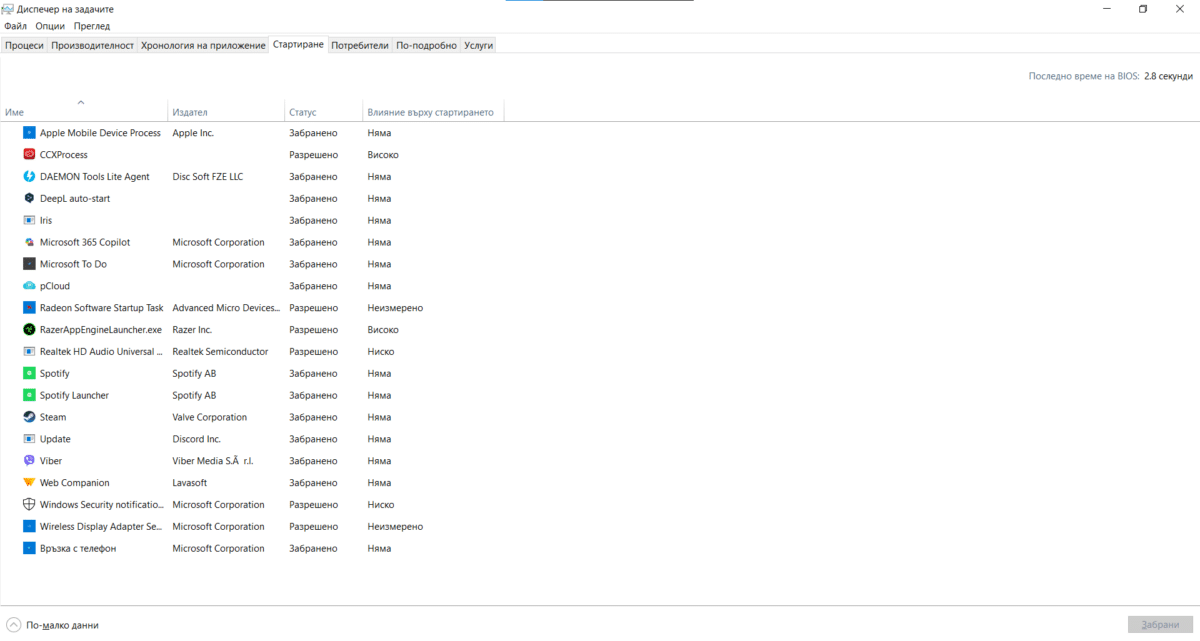This screenshot has width=1200, height=641.
Task: Click the 2.8 секунди BIOS time value
Action: coord(1168,76)
